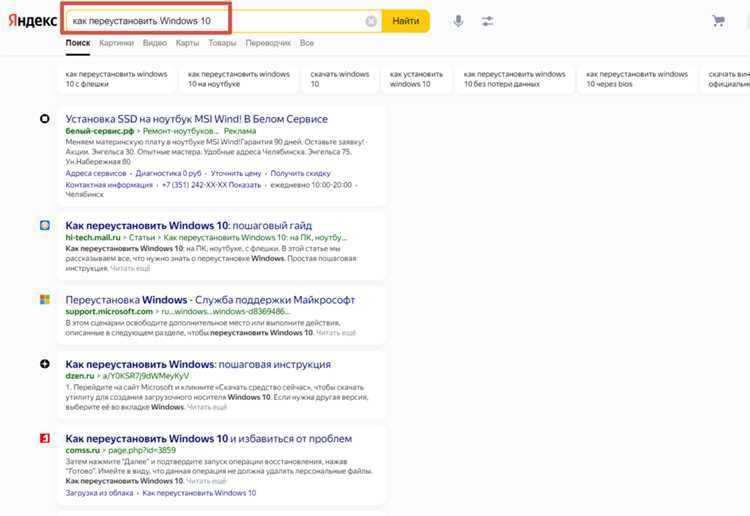Viewport: 750px width, 516px height.
Task: Open search settings sliders icon
Action: 487,21
